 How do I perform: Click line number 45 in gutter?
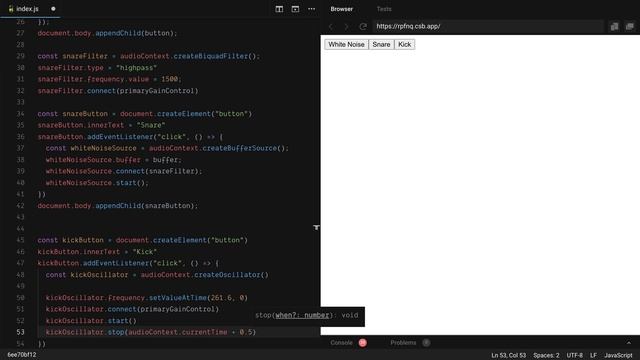pos(20,240)
